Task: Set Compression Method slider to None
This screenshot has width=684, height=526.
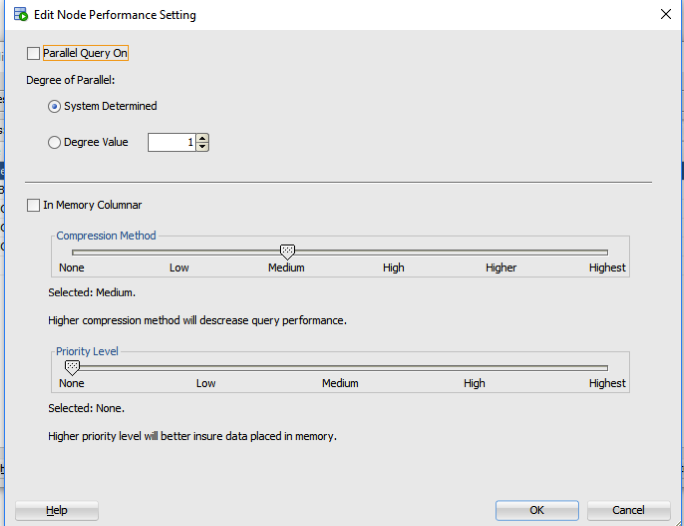Action: coord(72,252)
